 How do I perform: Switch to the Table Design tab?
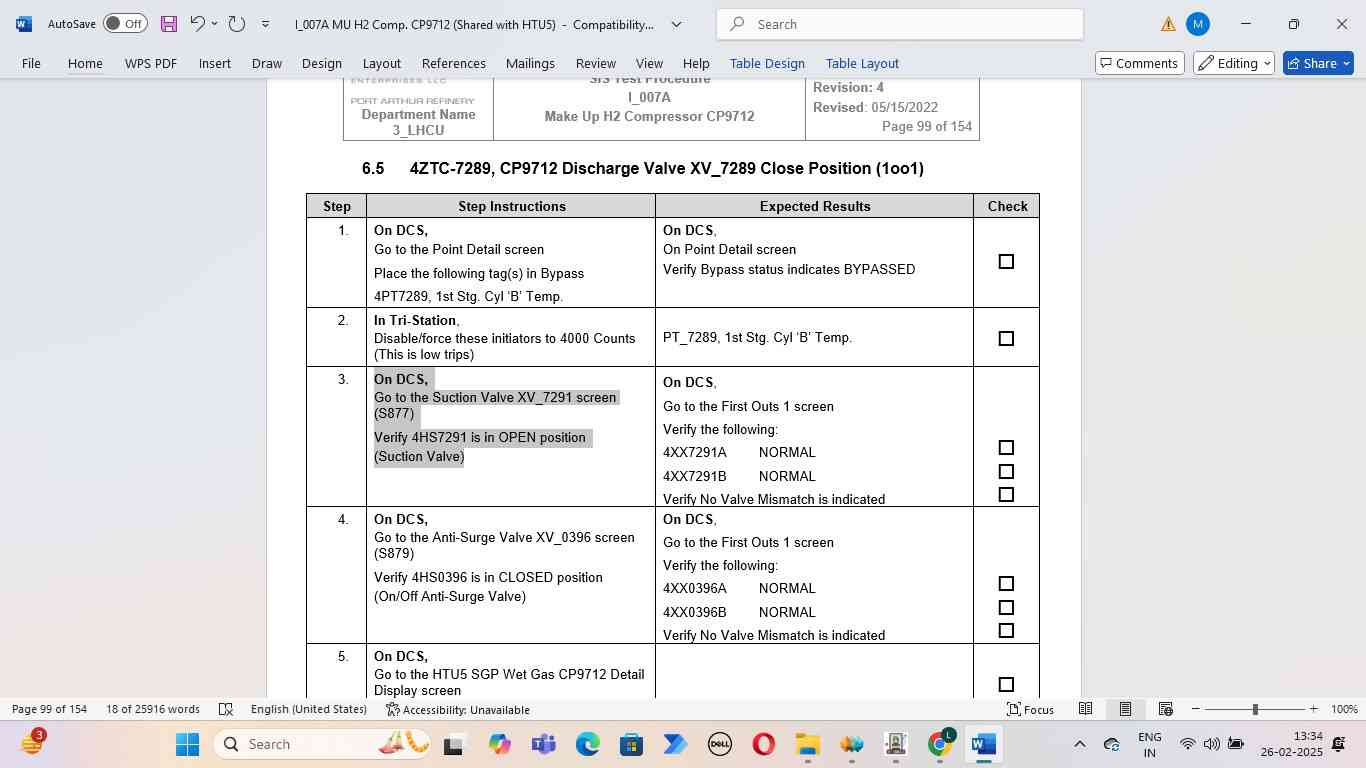point(767,63)
